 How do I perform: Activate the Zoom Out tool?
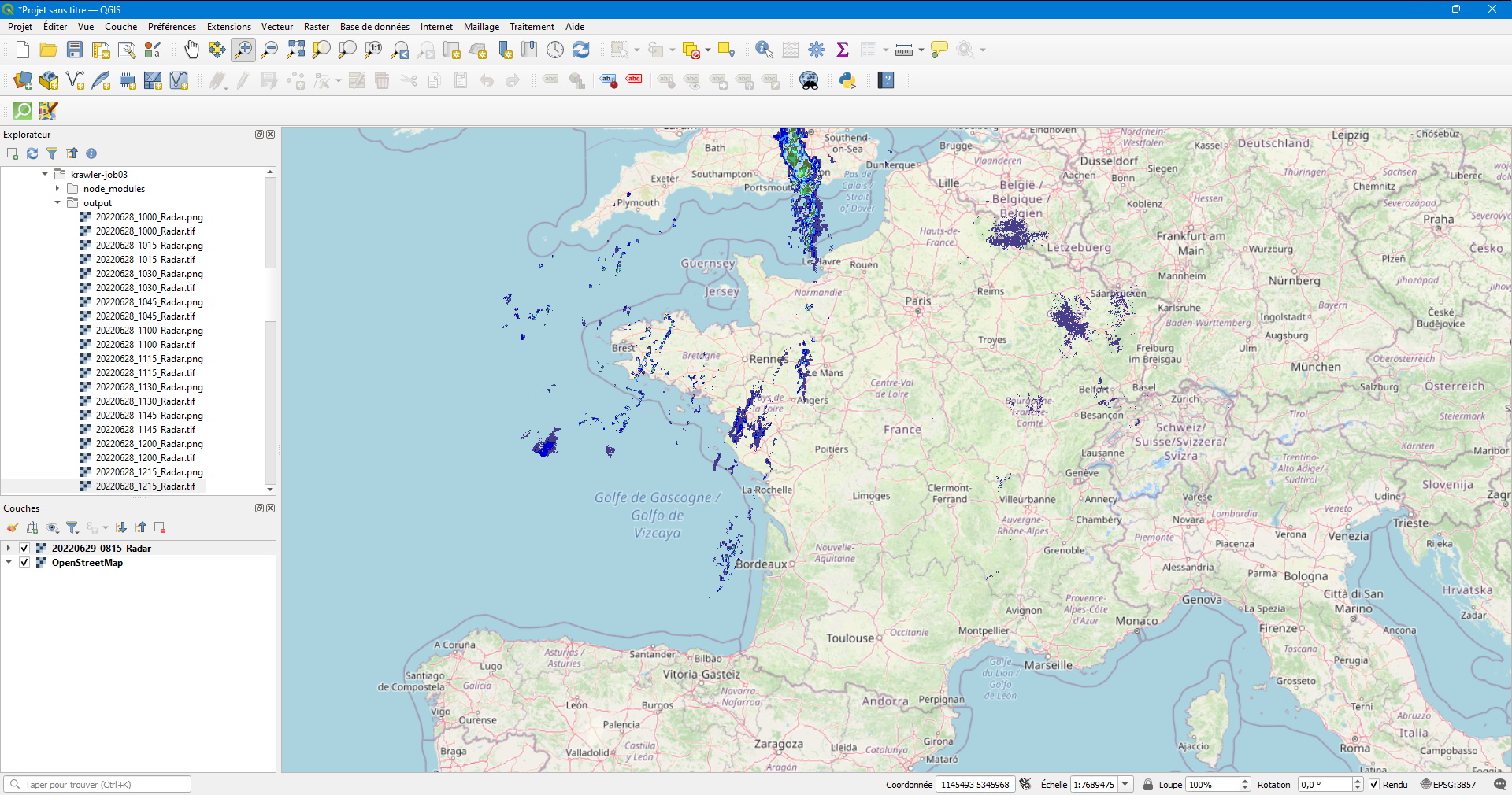coord(269,50)
